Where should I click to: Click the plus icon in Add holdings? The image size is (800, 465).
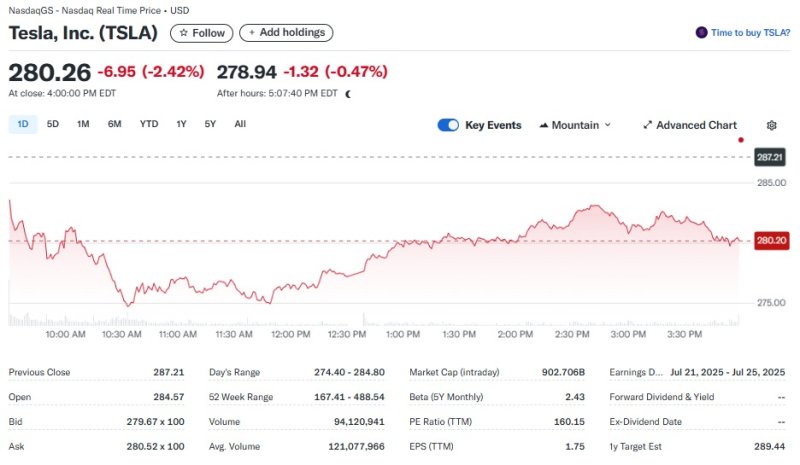tap(252, 33)
